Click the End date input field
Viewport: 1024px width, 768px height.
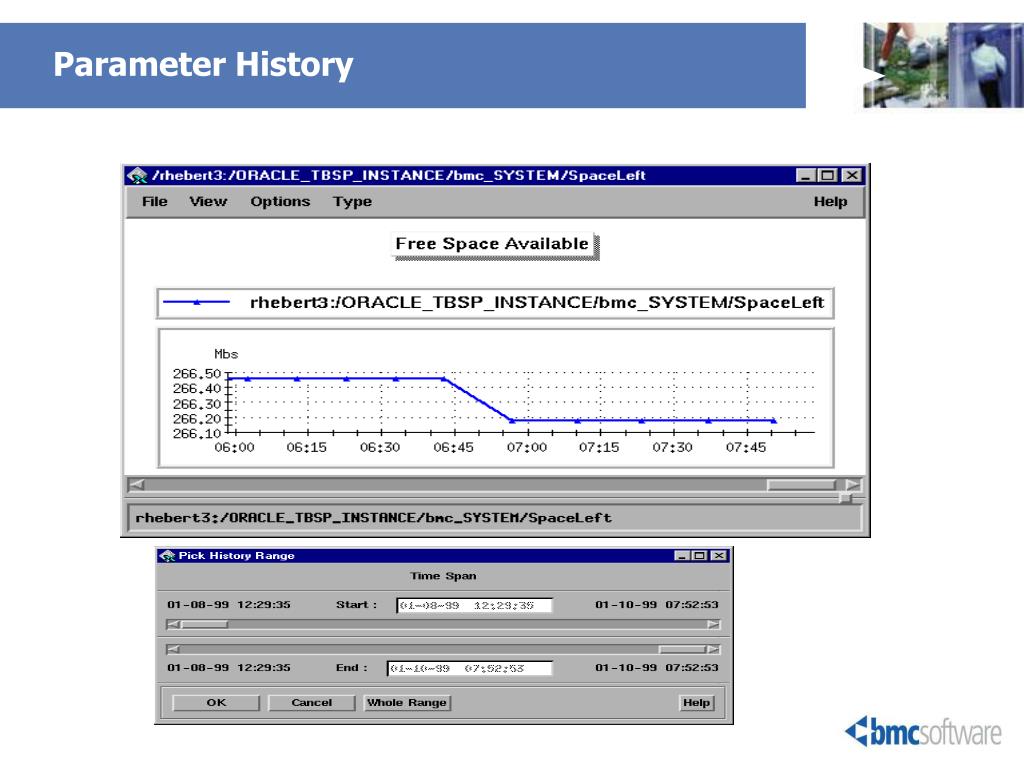click(470, 668)
